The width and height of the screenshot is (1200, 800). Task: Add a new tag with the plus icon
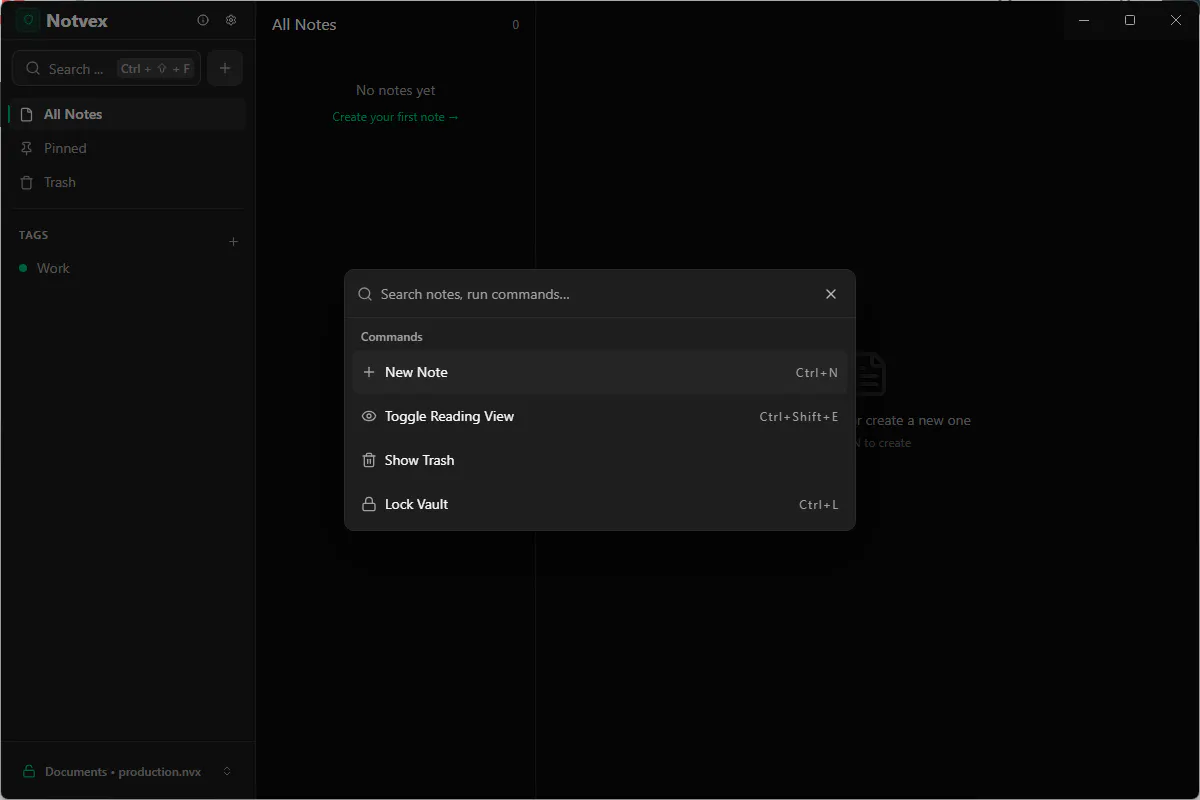click(x=234, y=241)
